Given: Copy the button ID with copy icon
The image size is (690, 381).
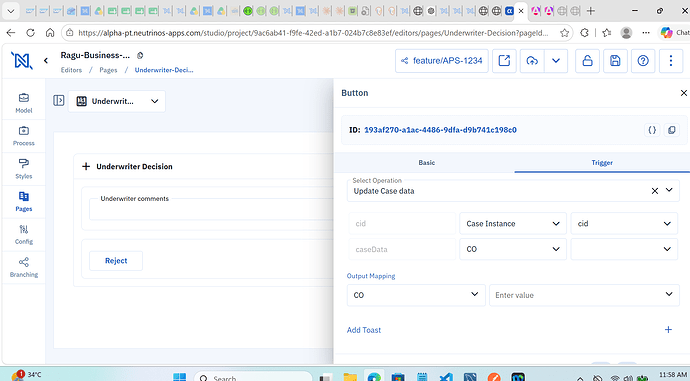Looking at the screenshot, I should tap(672, 130).
